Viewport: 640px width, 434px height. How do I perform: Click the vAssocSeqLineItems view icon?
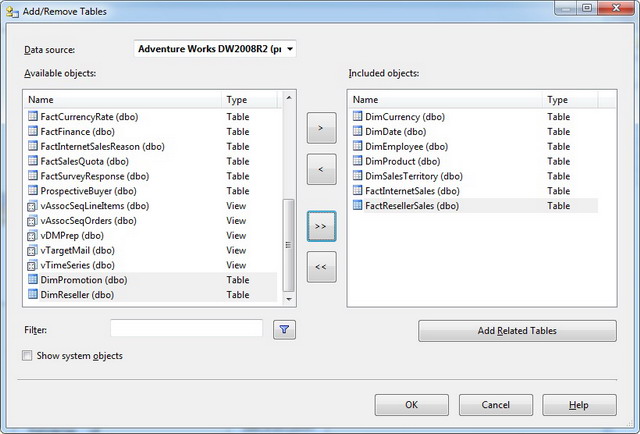(32, 206)
